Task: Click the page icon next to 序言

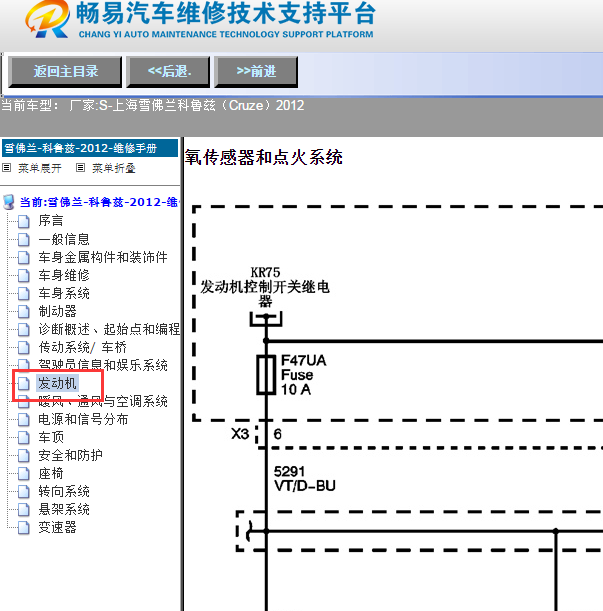Action: click(24, 221)
